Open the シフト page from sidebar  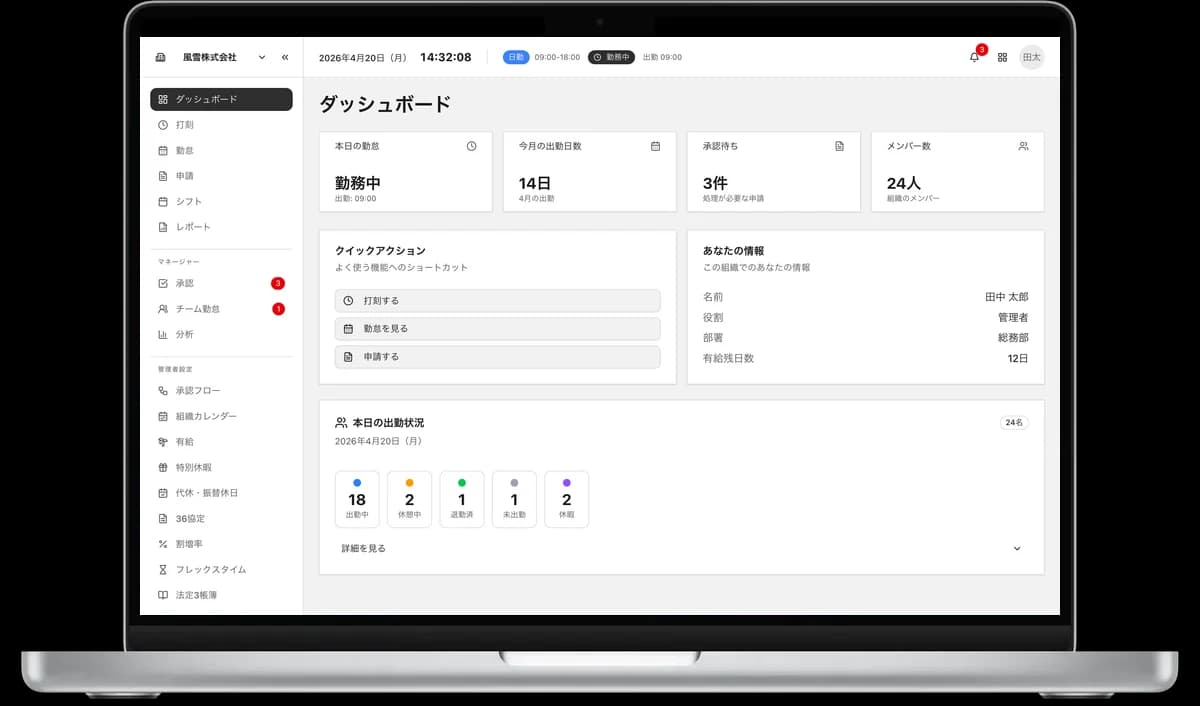(x=221, y=201)
